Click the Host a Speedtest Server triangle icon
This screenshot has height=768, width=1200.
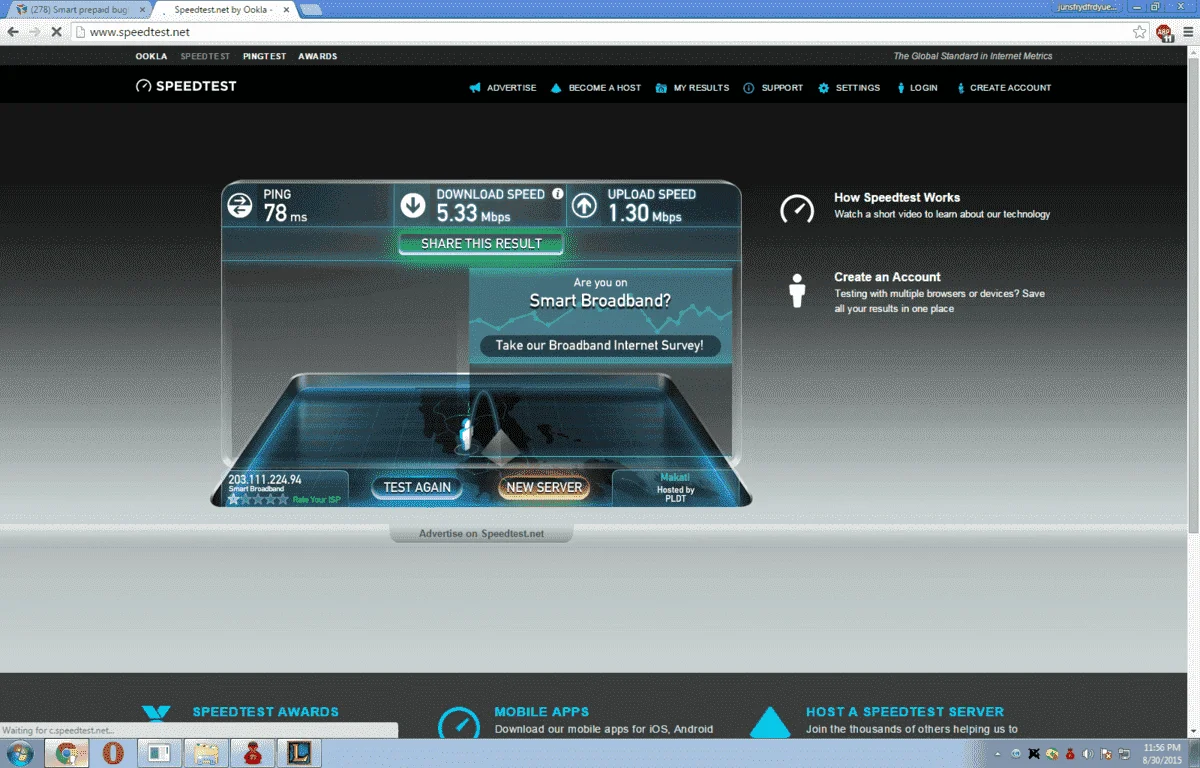[x=770, y=723]
